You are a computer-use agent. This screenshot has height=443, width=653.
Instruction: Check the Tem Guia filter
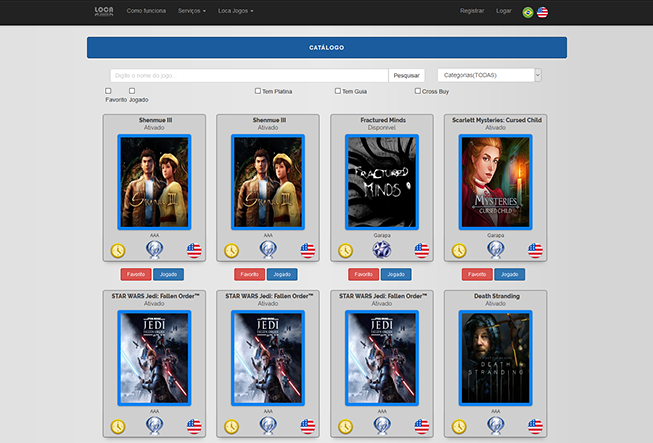[338, 91]
